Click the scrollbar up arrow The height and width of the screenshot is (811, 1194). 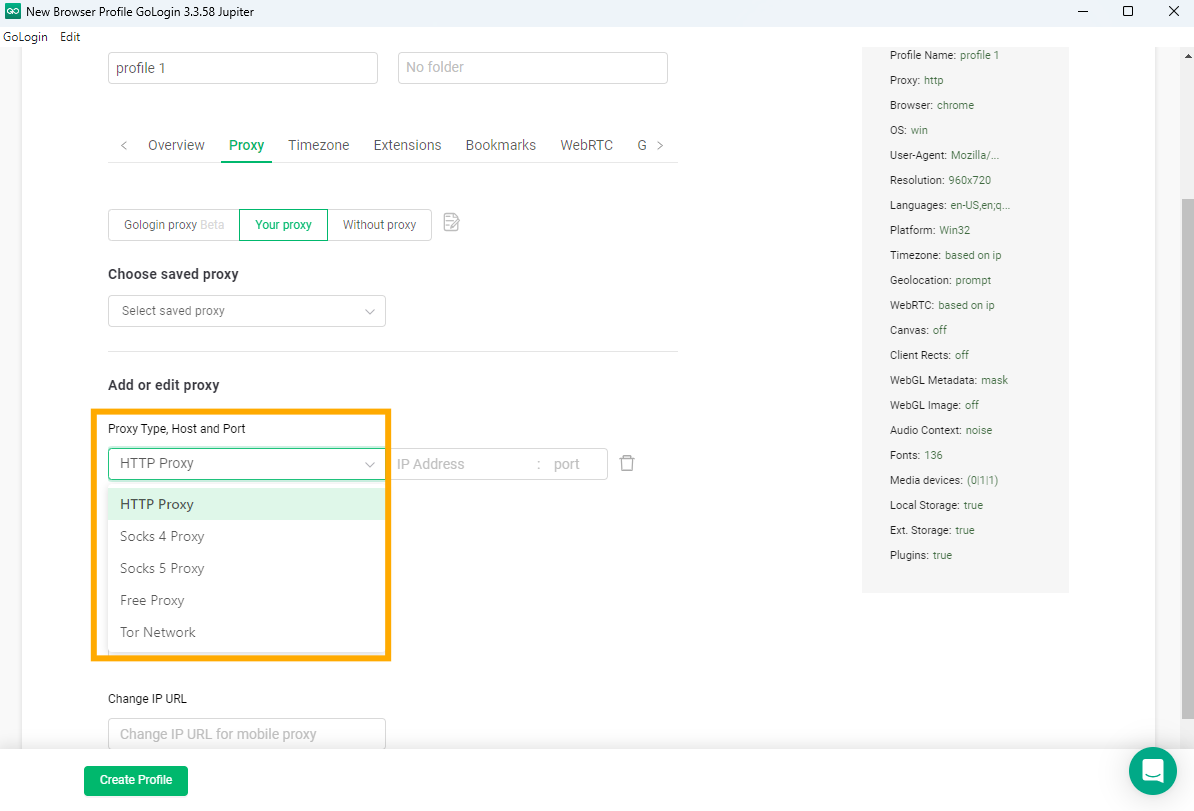tap(1187, 56)
